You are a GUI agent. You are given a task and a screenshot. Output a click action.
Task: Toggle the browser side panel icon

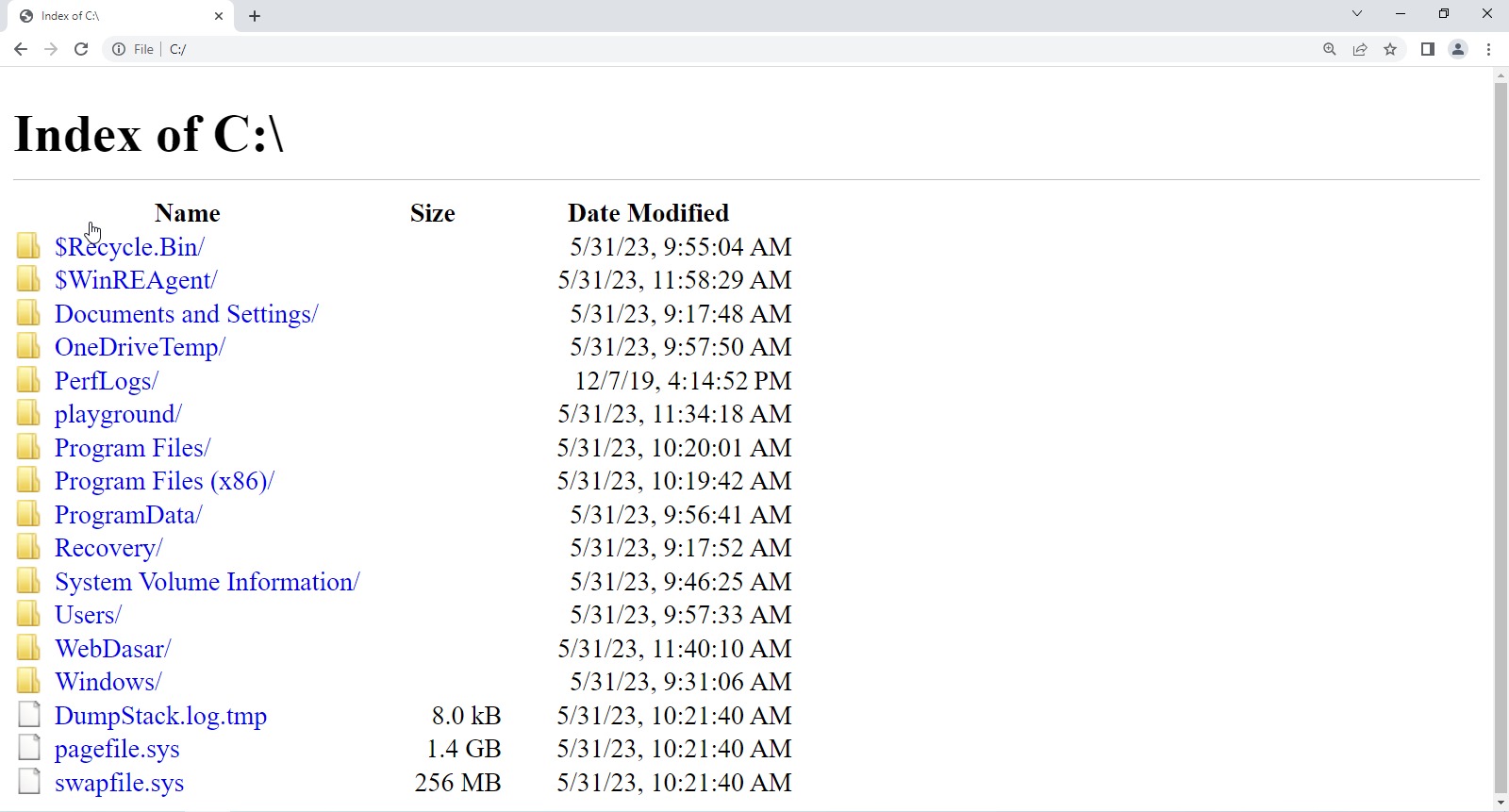pyautogui.click(x=1428, y=49)
